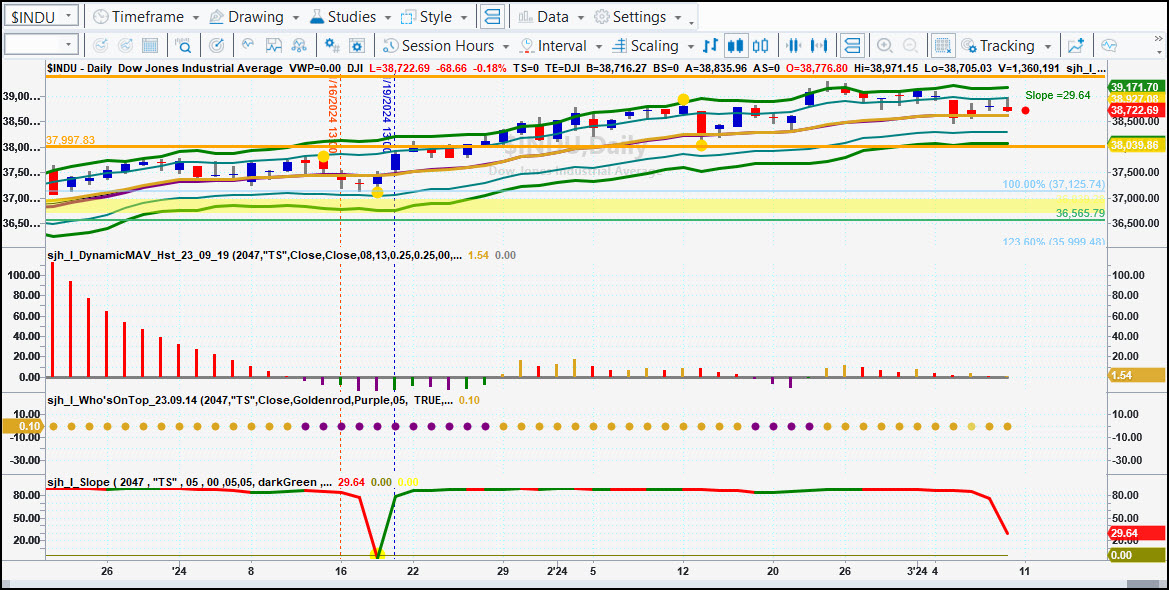
Task: Click the increase bar spacing icon
Action: coord(819,45)
